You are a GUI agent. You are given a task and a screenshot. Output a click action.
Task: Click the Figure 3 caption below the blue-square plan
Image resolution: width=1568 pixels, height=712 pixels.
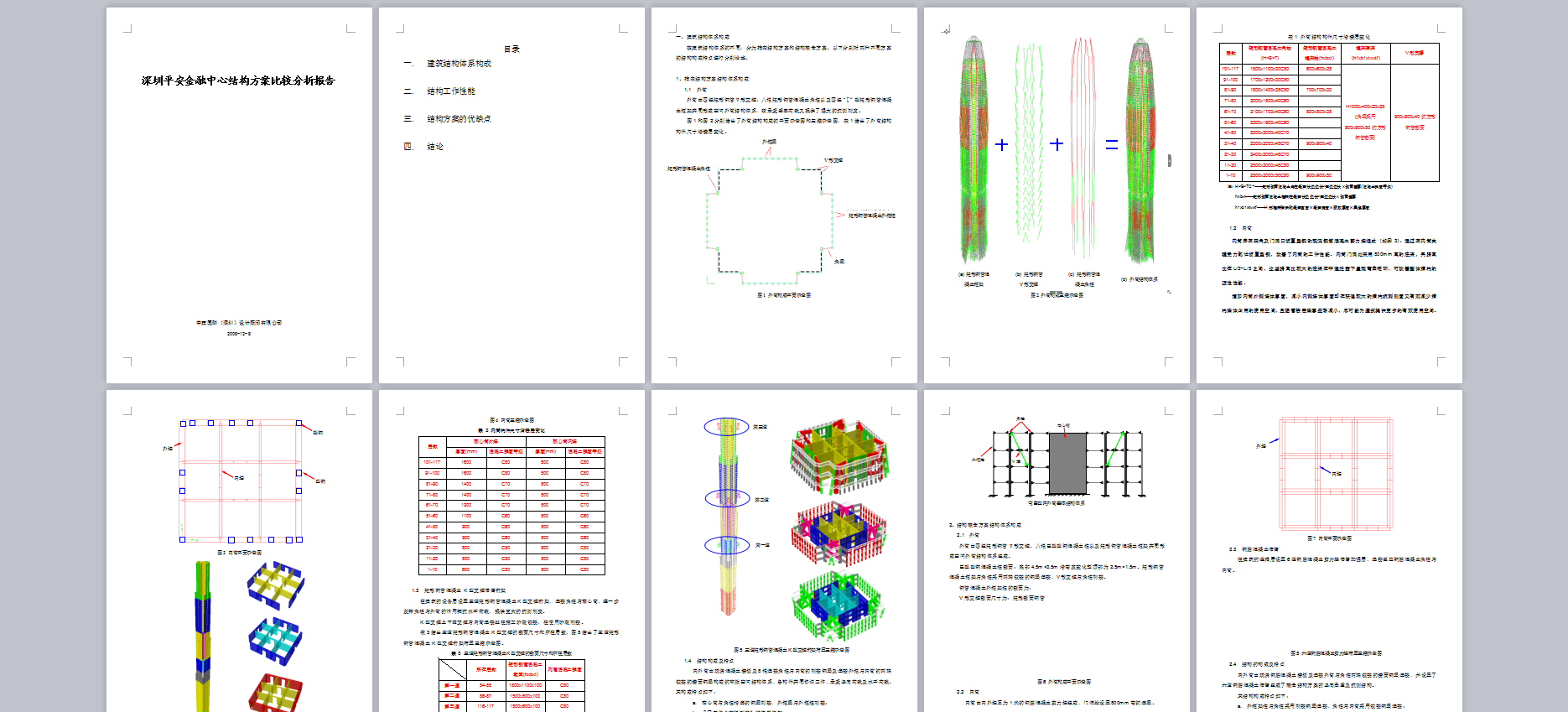click(x=239, y=553)
